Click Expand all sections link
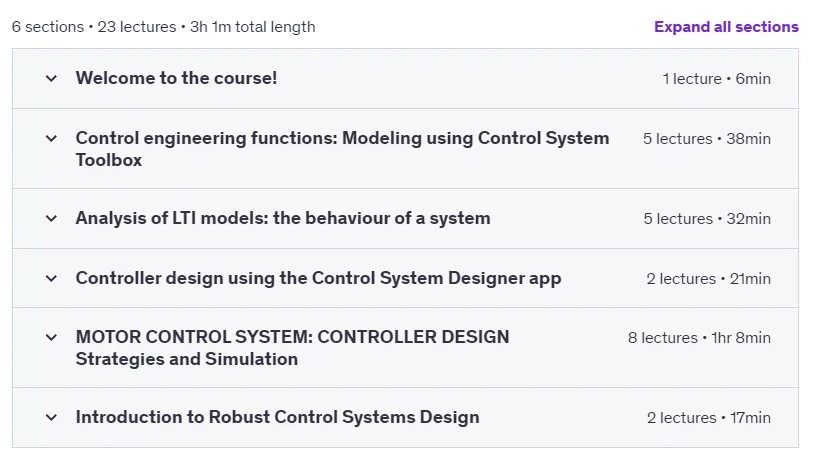The height and width of the screenshot is (465, 816). pos(726,27)
